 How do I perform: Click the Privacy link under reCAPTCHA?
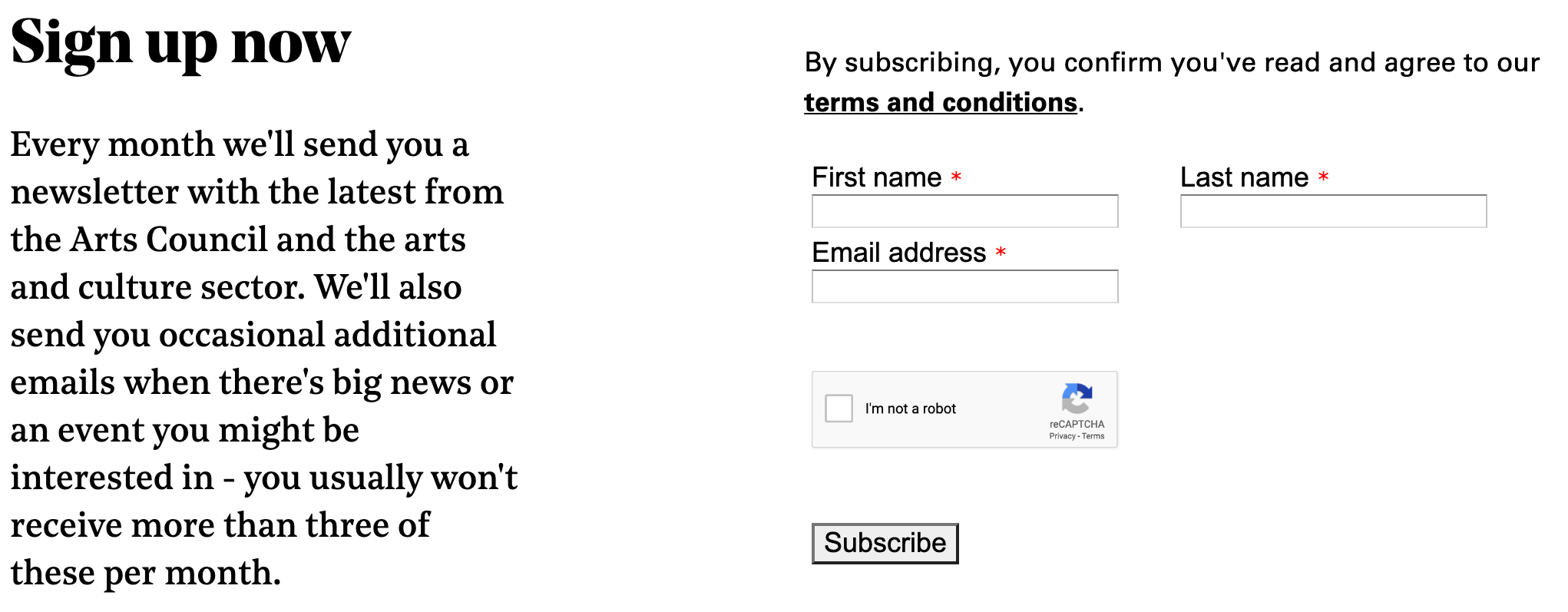[x=1062, y=435]
